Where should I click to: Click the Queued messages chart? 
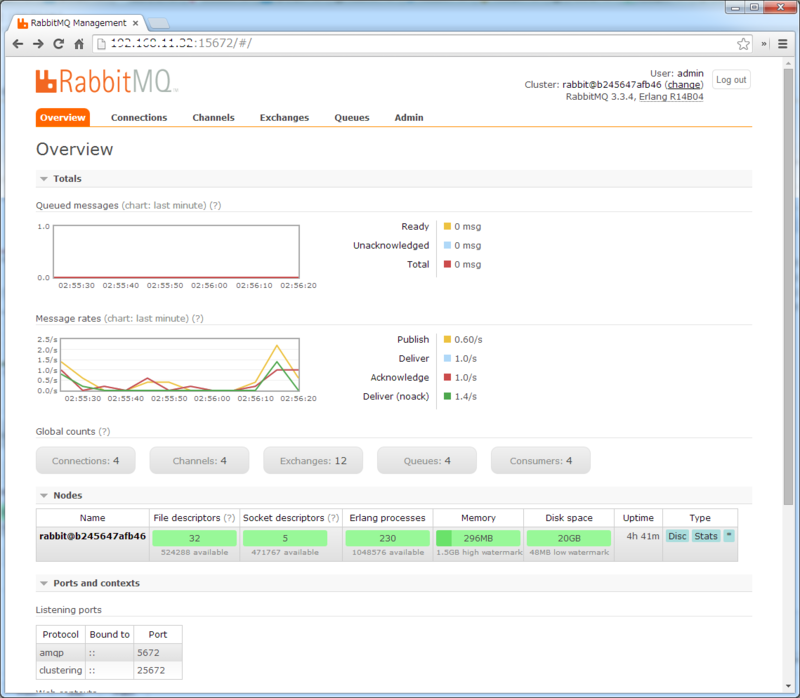coord(176,252)
